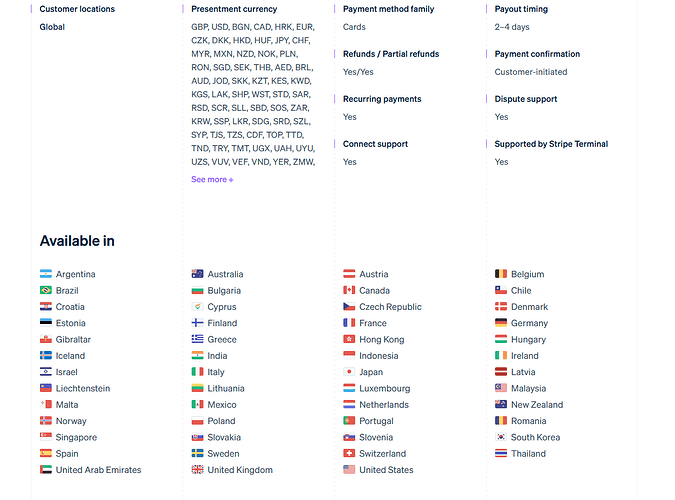Viewport: 675px width, 500px height.
Task: Open the United Arab Emirates entry
Action: coord(98,470)
